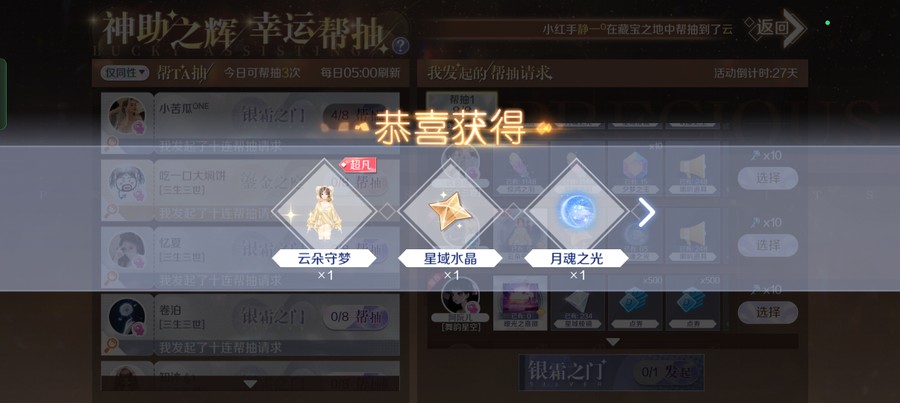Expand friend list with bottom down arrow
Image resolution: width=900 pixels, height=403 pixels.
coord(250,383)
